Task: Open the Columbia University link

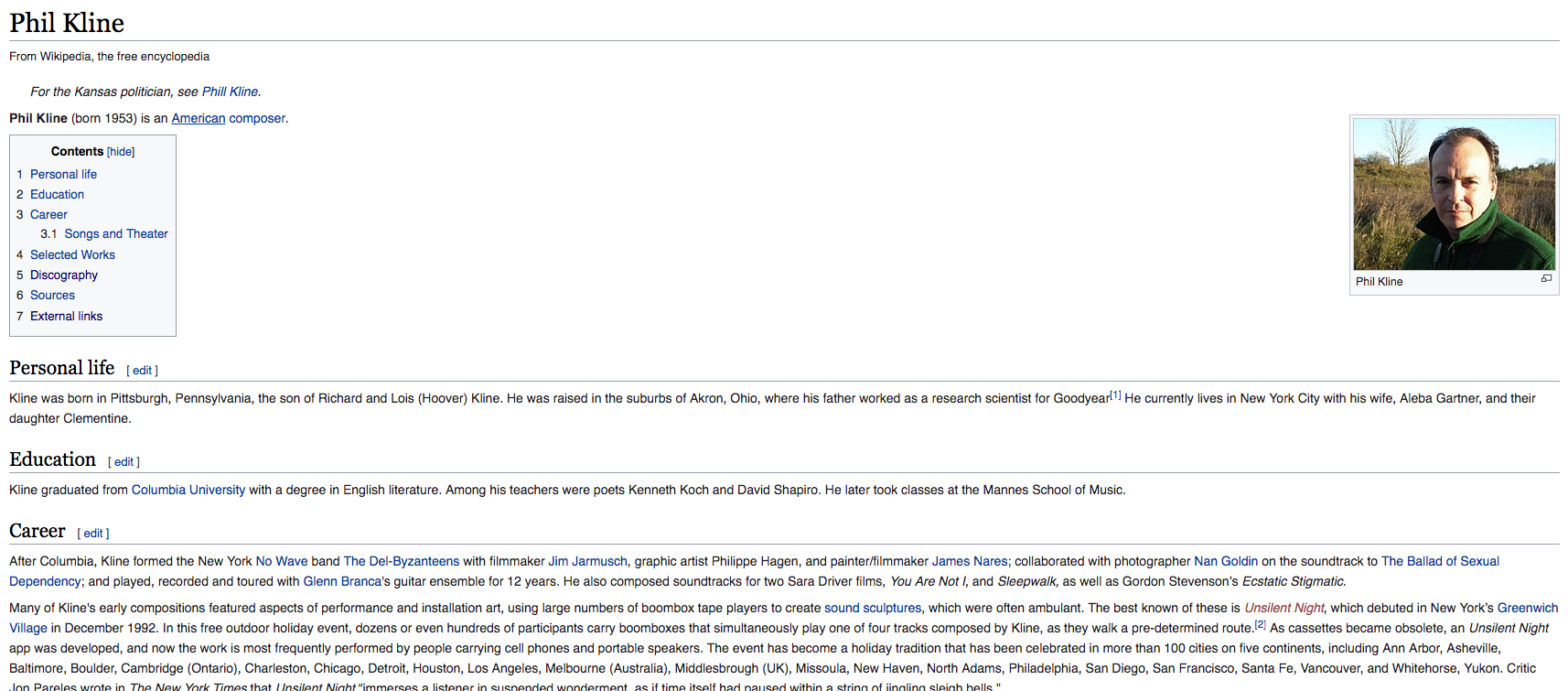Action: pyautogui.click(x=188, y=490)
